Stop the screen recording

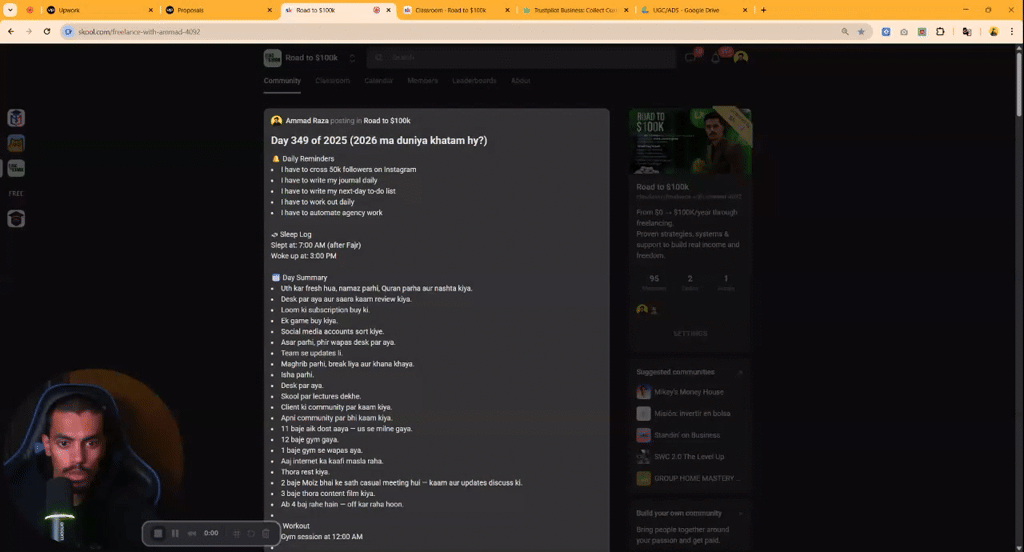(x=158, y=533)
